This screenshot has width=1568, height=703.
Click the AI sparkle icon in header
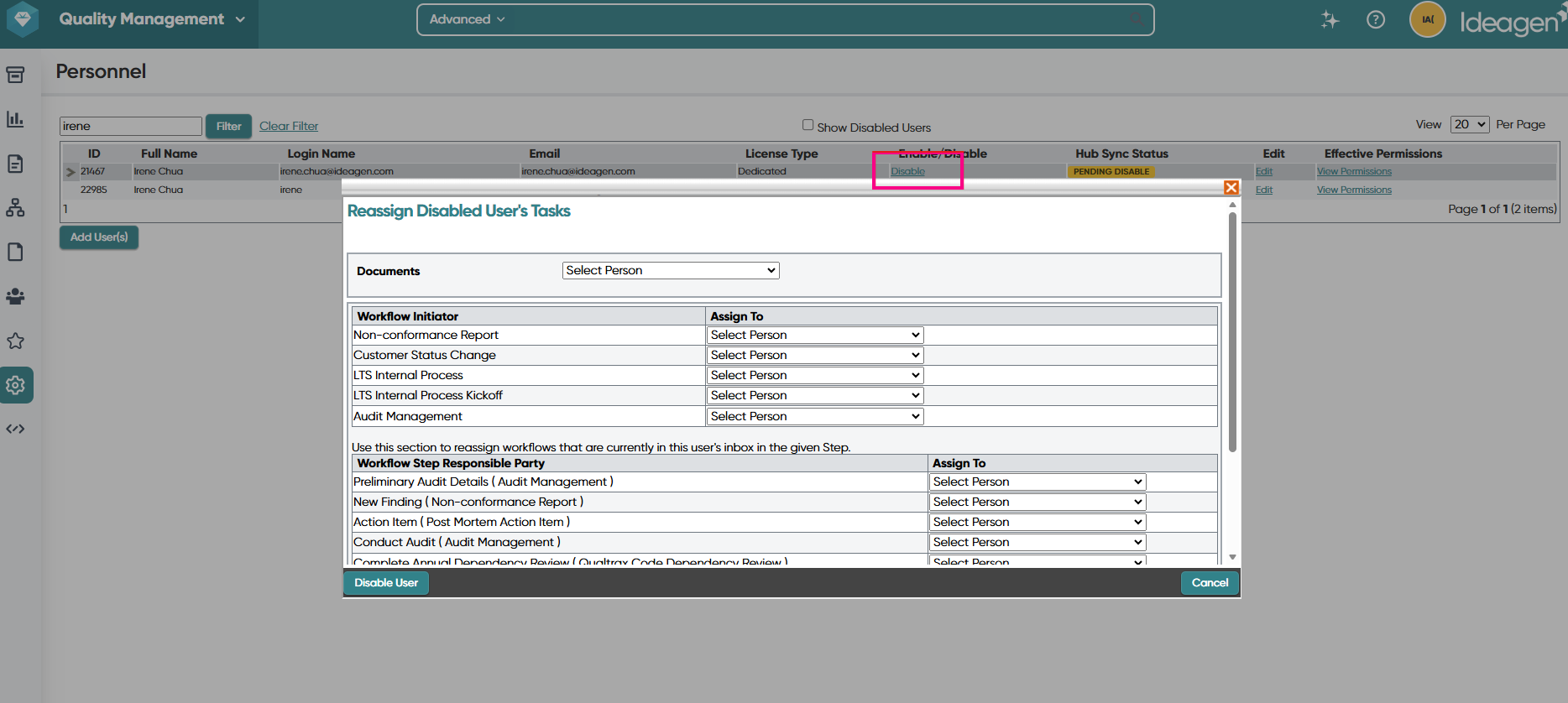point(1330,19)
